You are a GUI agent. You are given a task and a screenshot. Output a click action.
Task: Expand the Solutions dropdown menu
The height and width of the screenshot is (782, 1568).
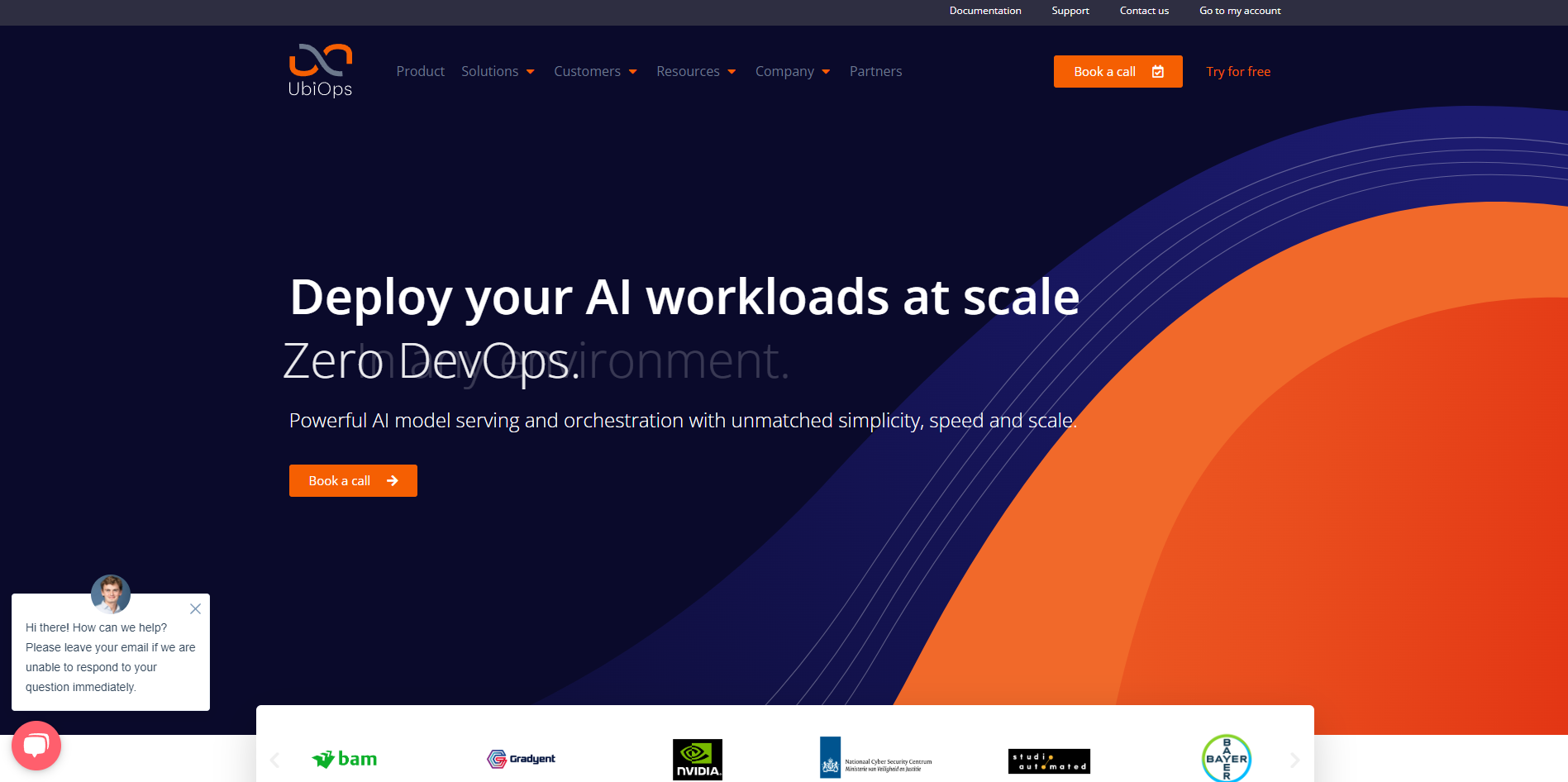(498, 72)
